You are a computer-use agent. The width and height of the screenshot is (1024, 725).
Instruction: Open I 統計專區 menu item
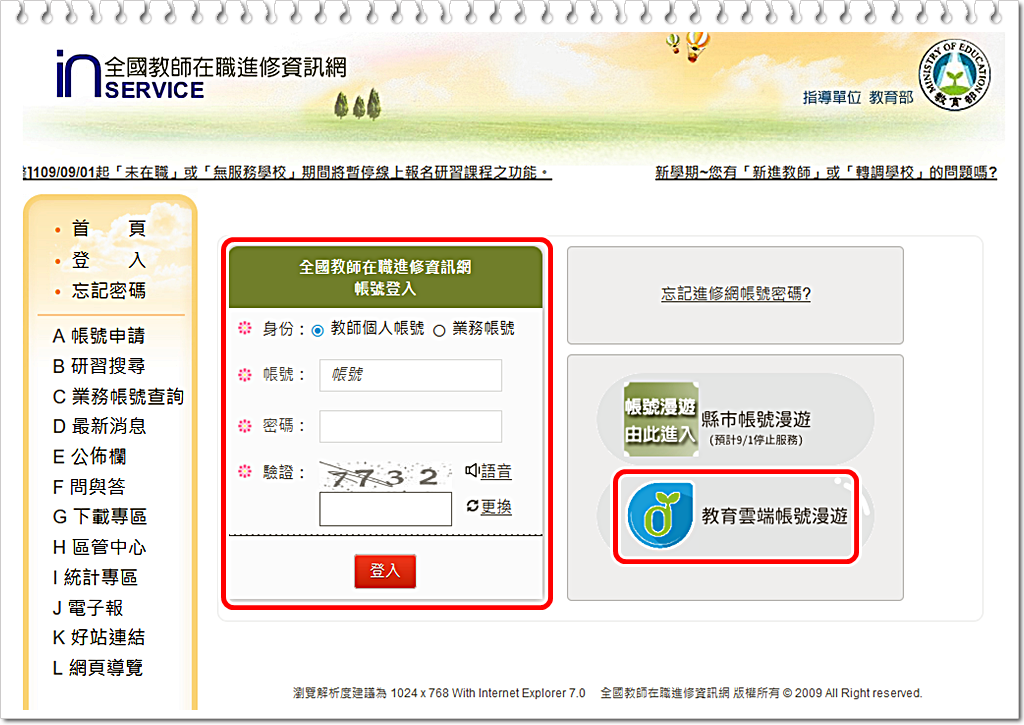95,577
